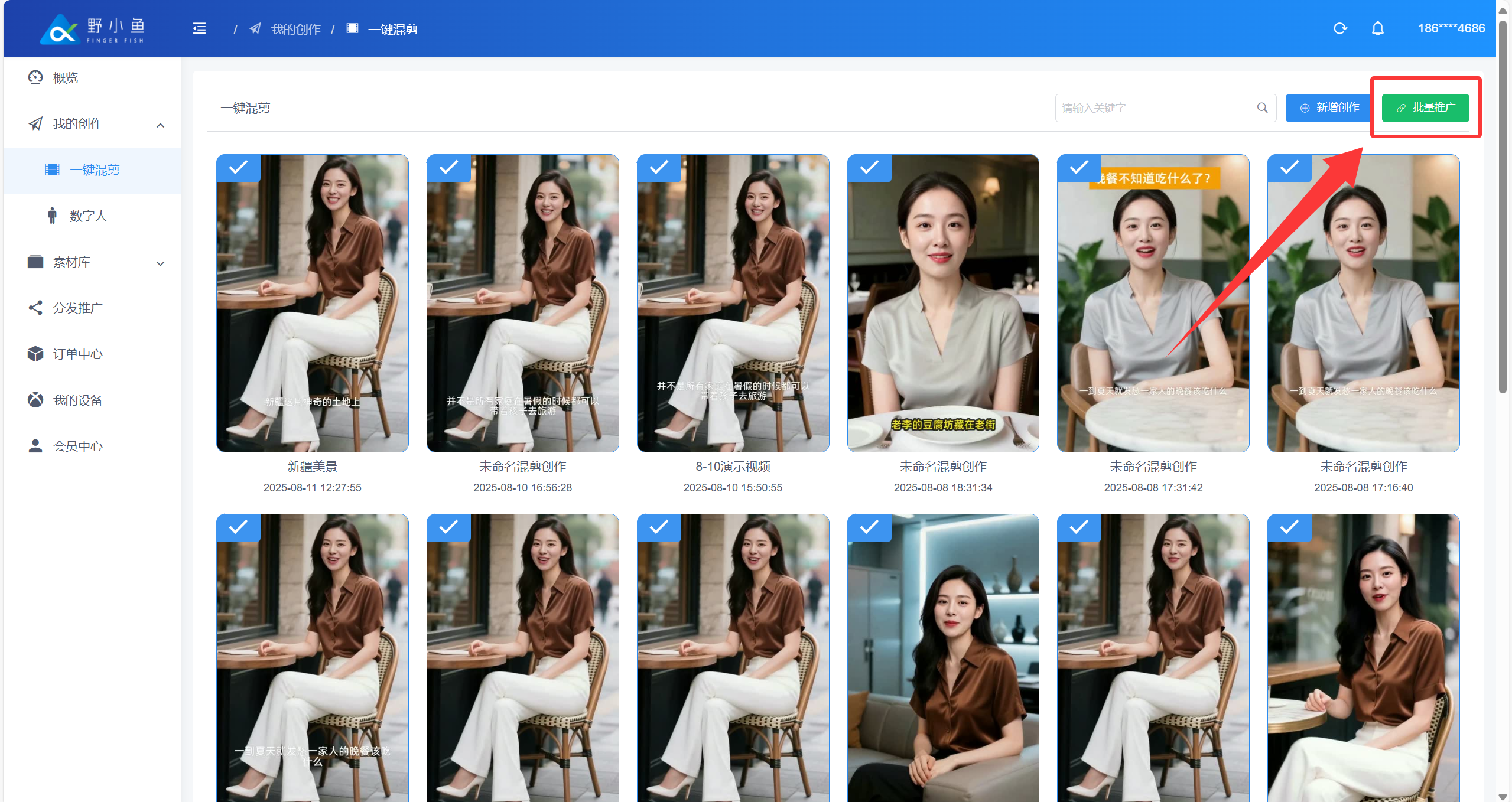This screenshot has width=1512, height=802.
Task: Open the 数字人 menu item
Action: [88, 216]
